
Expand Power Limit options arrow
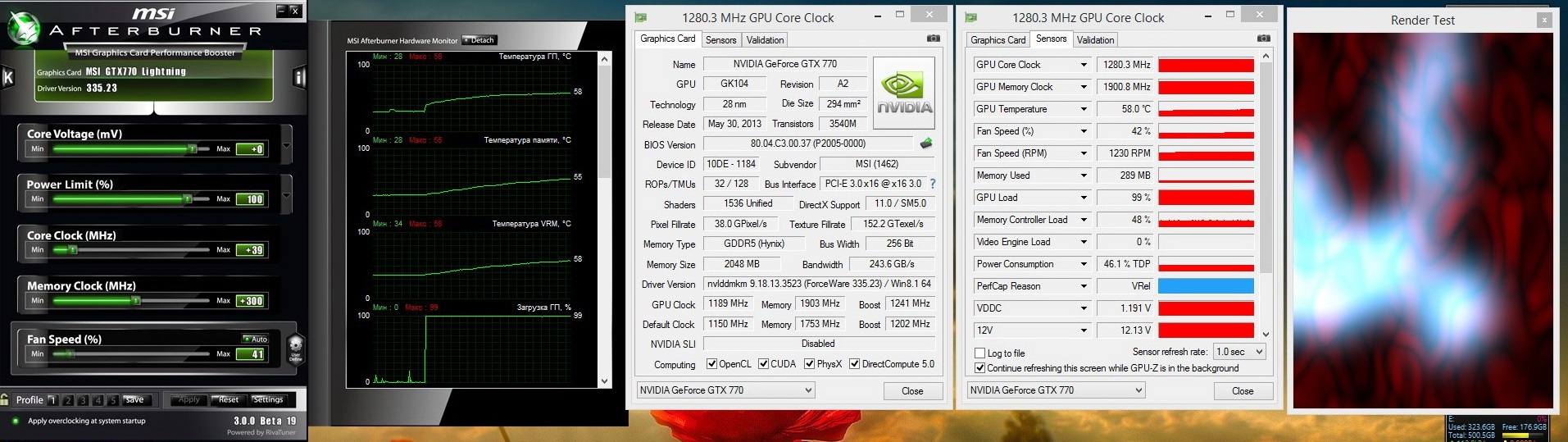(286, 196)
